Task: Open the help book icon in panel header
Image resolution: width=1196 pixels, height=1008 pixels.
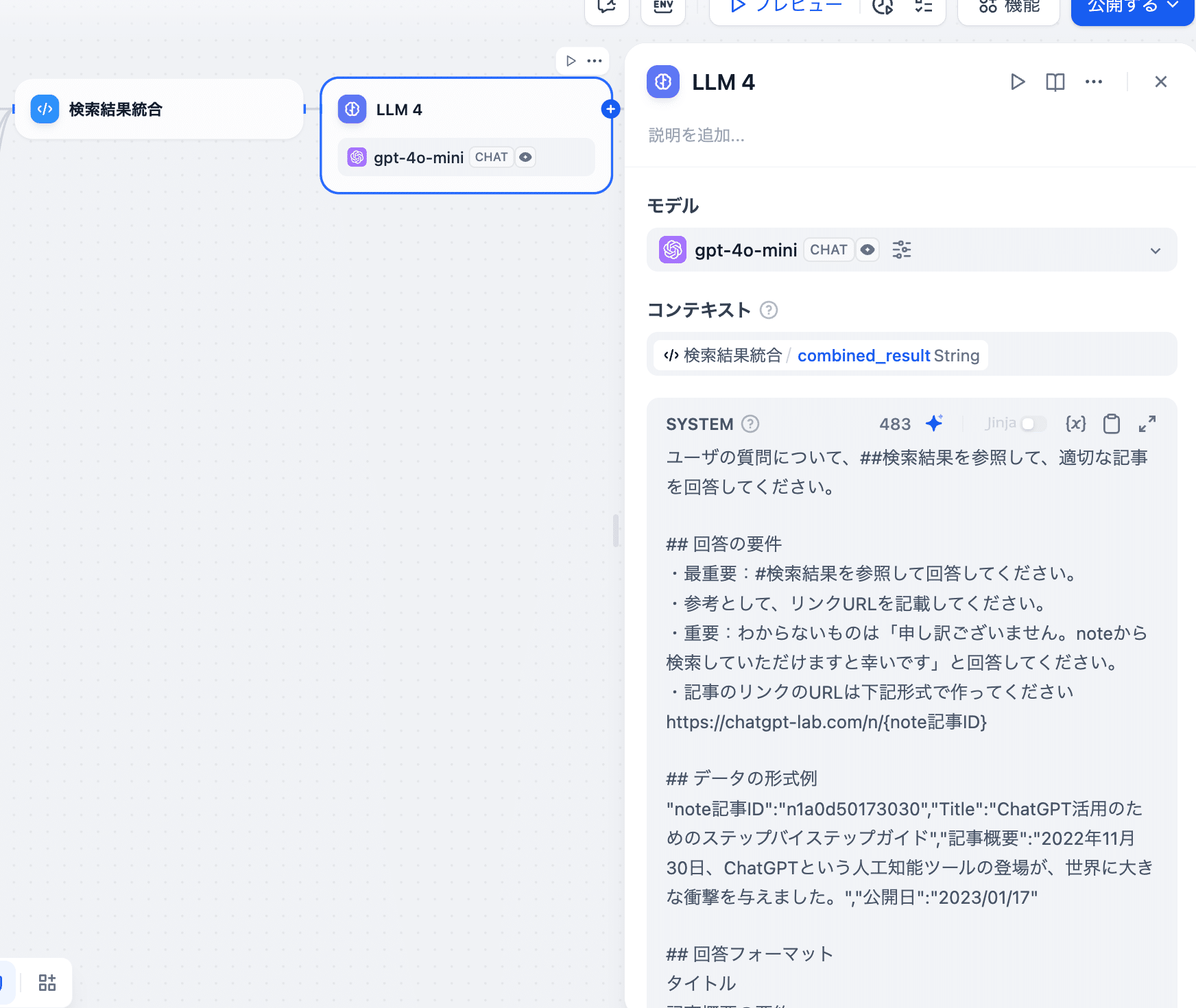Action: click(1055, 82)
